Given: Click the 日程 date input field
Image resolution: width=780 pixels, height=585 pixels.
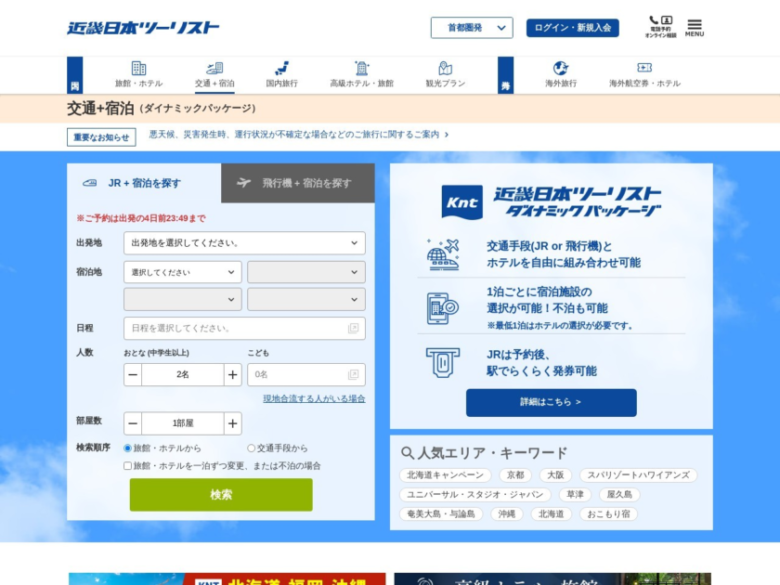Looking at the screenshot, I should [x=244, y=328].
